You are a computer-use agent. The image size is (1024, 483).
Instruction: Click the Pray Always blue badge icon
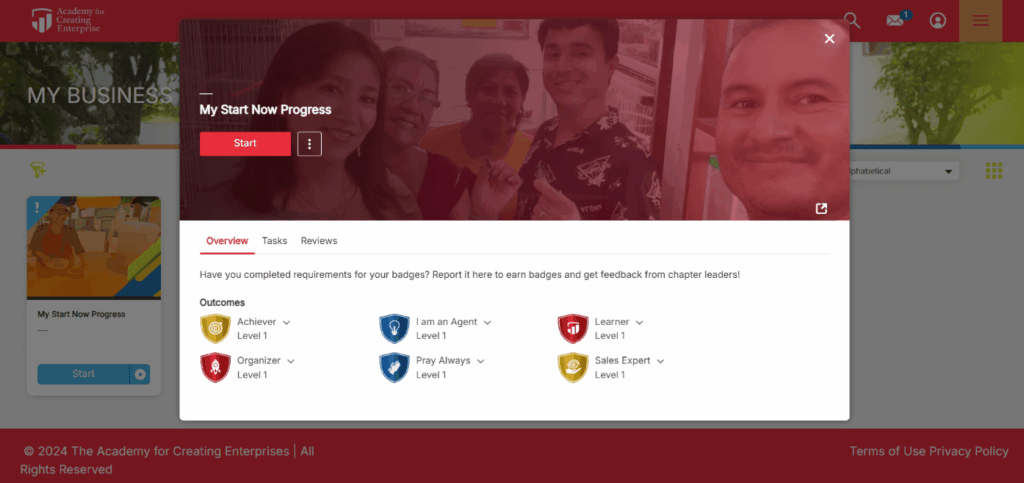click(x=394, y=367)
